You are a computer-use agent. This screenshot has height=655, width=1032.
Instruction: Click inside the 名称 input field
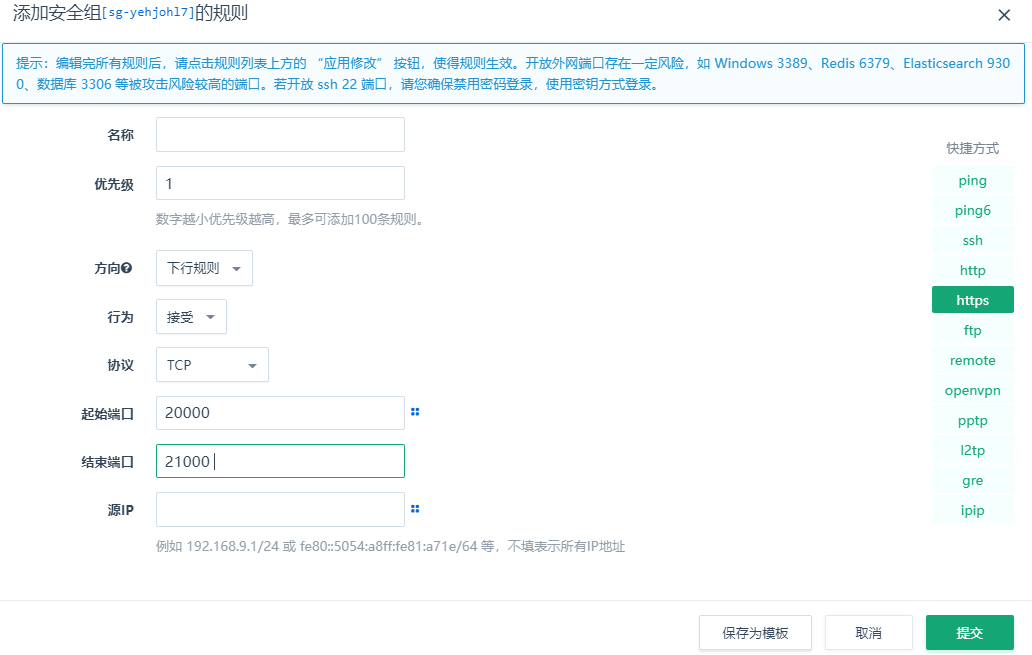click(279, 134)
